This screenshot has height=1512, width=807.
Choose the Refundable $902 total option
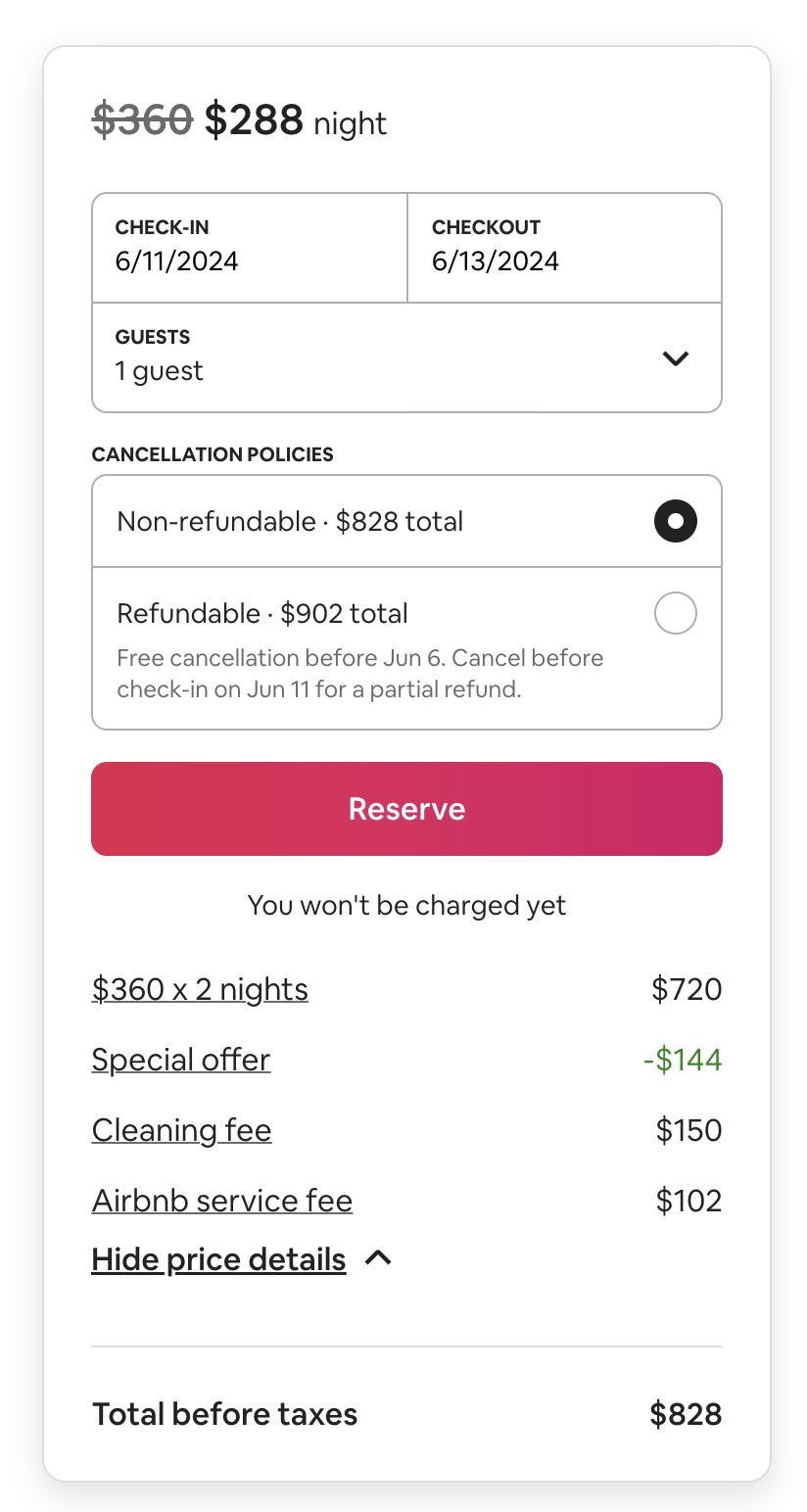click(x=262, y=614)
